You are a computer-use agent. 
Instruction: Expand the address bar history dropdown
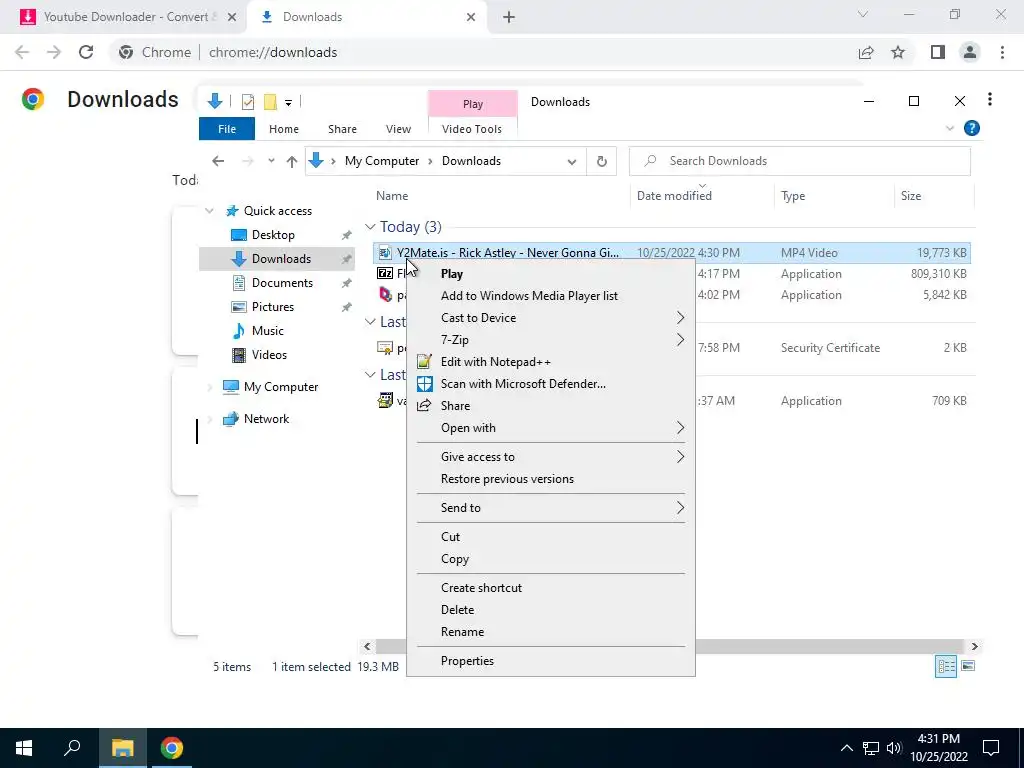(x=572, y=161)
